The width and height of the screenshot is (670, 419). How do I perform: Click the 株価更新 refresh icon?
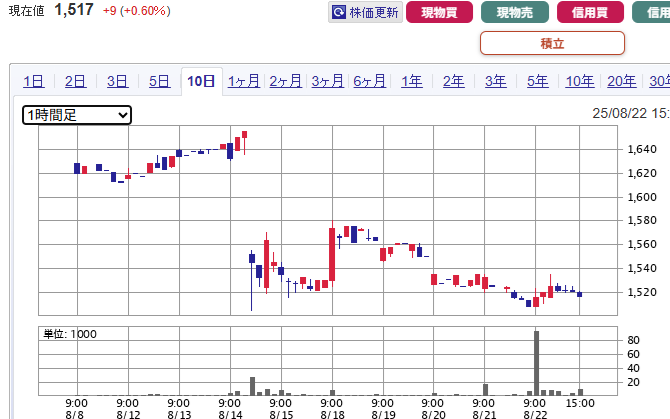tap(339, 12)
